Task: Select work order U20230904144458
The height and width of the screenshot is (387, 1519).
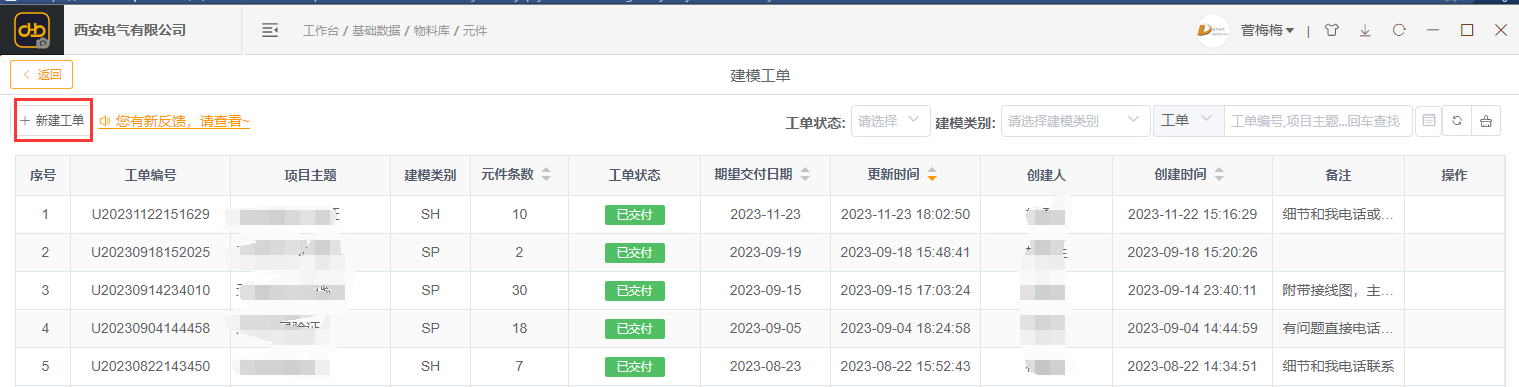Action: coord(151,328)
